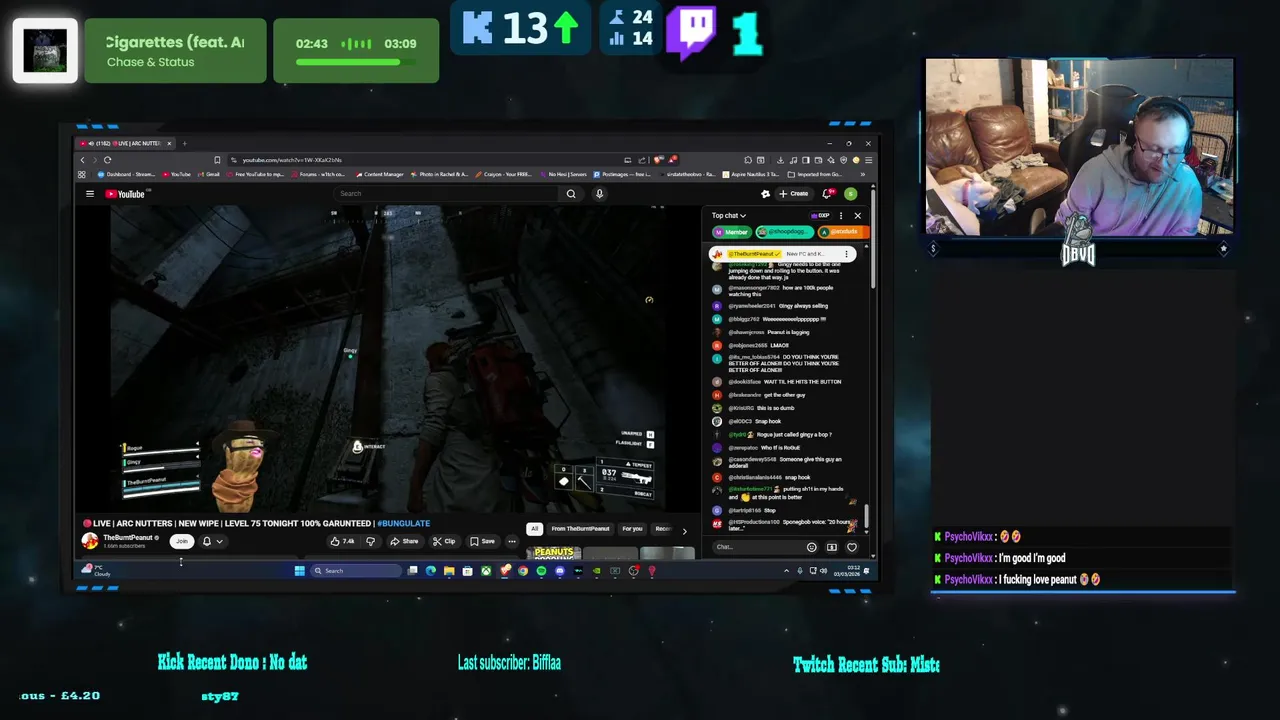Click the Windows taskbar Search box
Screen dimensions: 1280x720
(356, 571)
